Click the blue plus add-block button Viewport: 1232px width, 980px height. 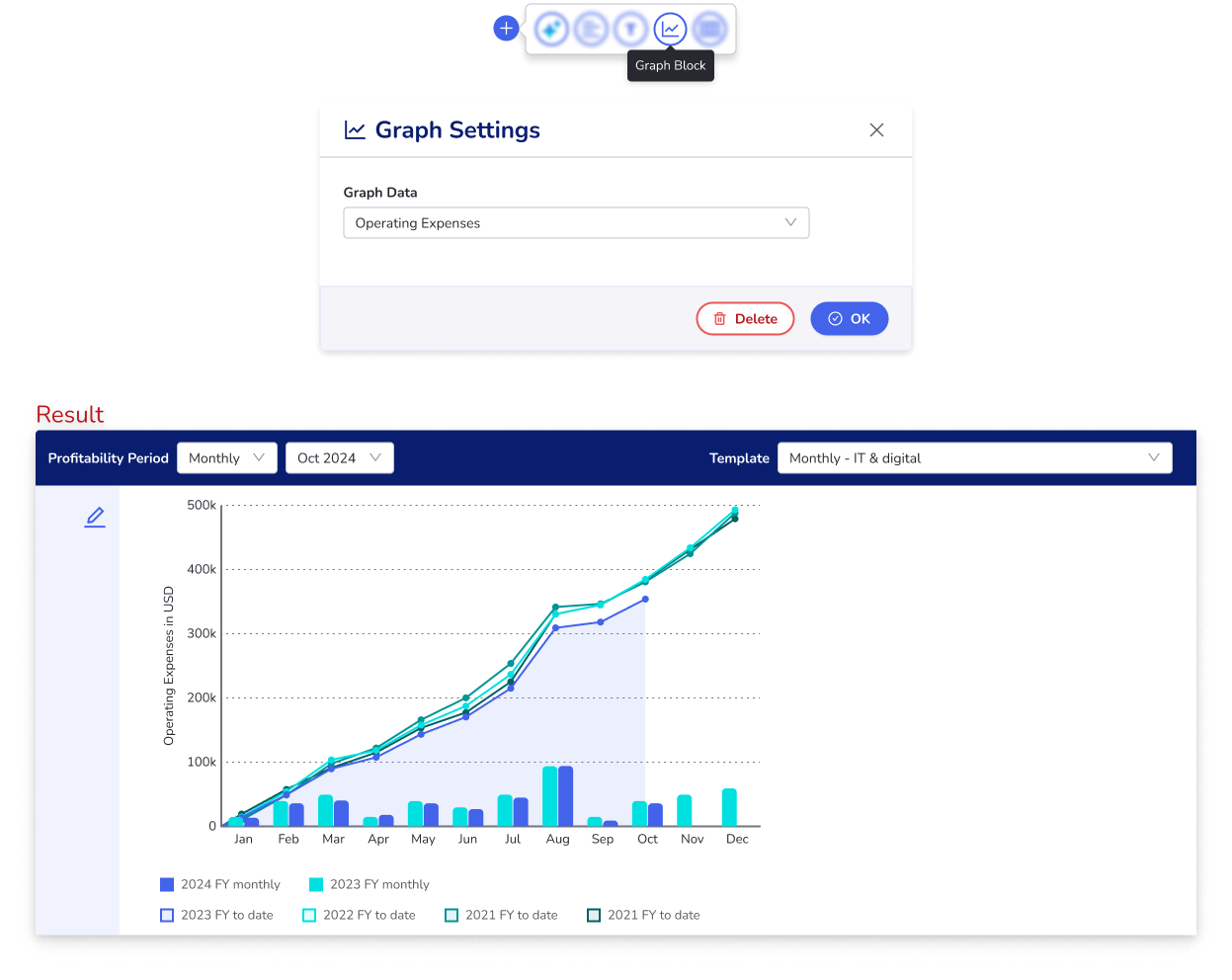[506, 29]
